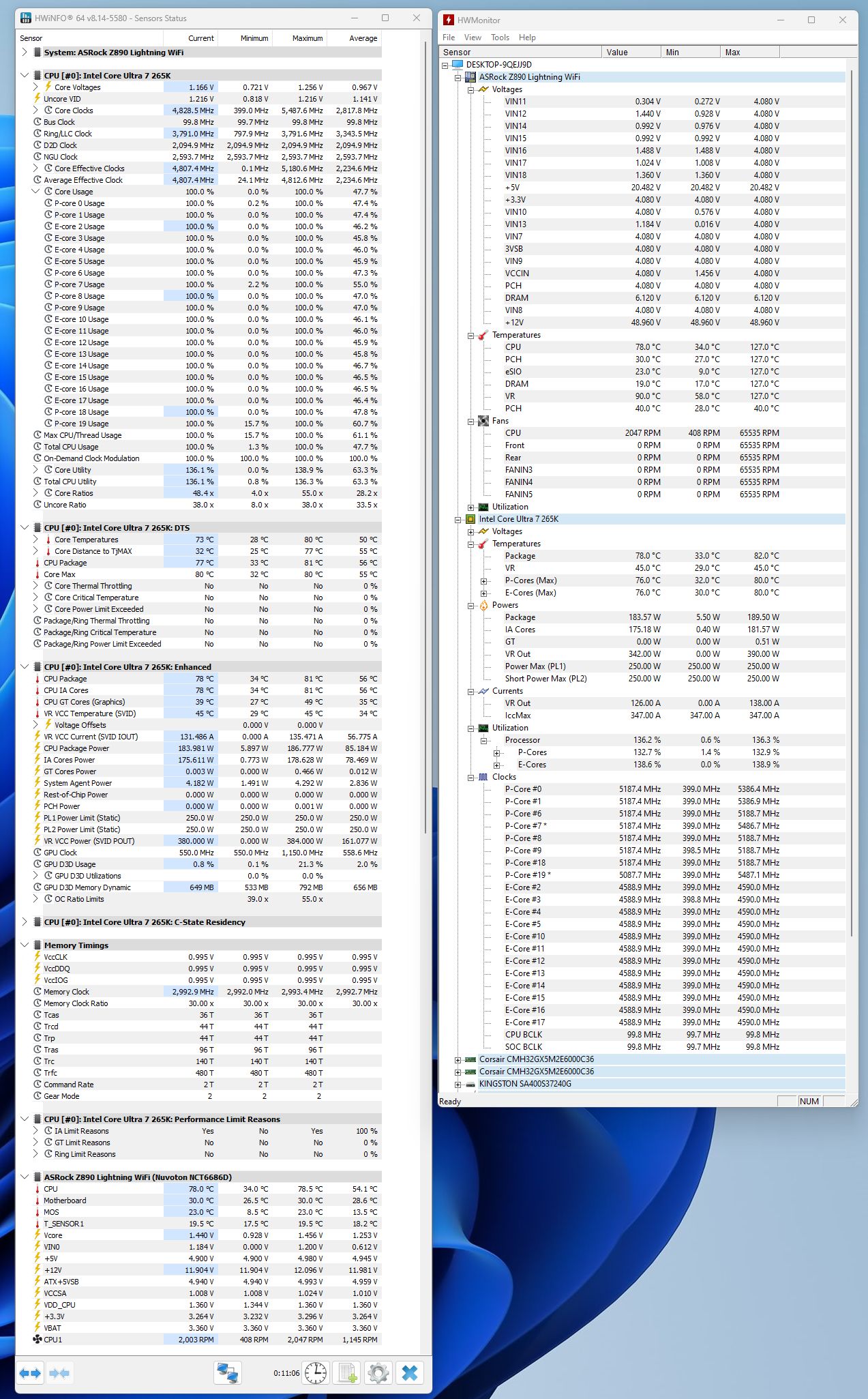Click the lightning icon beside CPU Package Power
The width and height of the screenshot is (868, 1399).
[38, 748]
